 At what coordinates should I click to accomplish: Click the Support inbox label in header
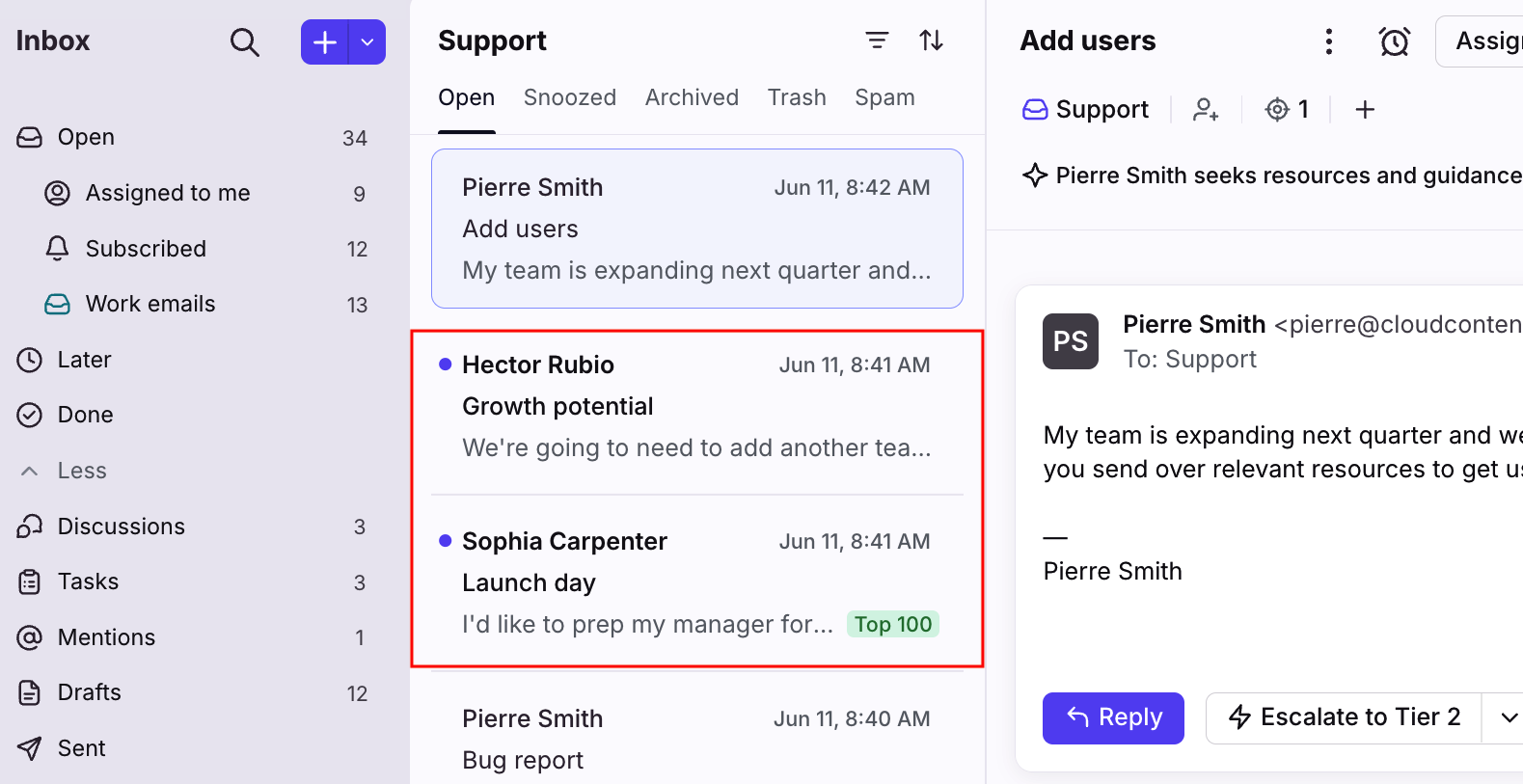point(1086,109)
